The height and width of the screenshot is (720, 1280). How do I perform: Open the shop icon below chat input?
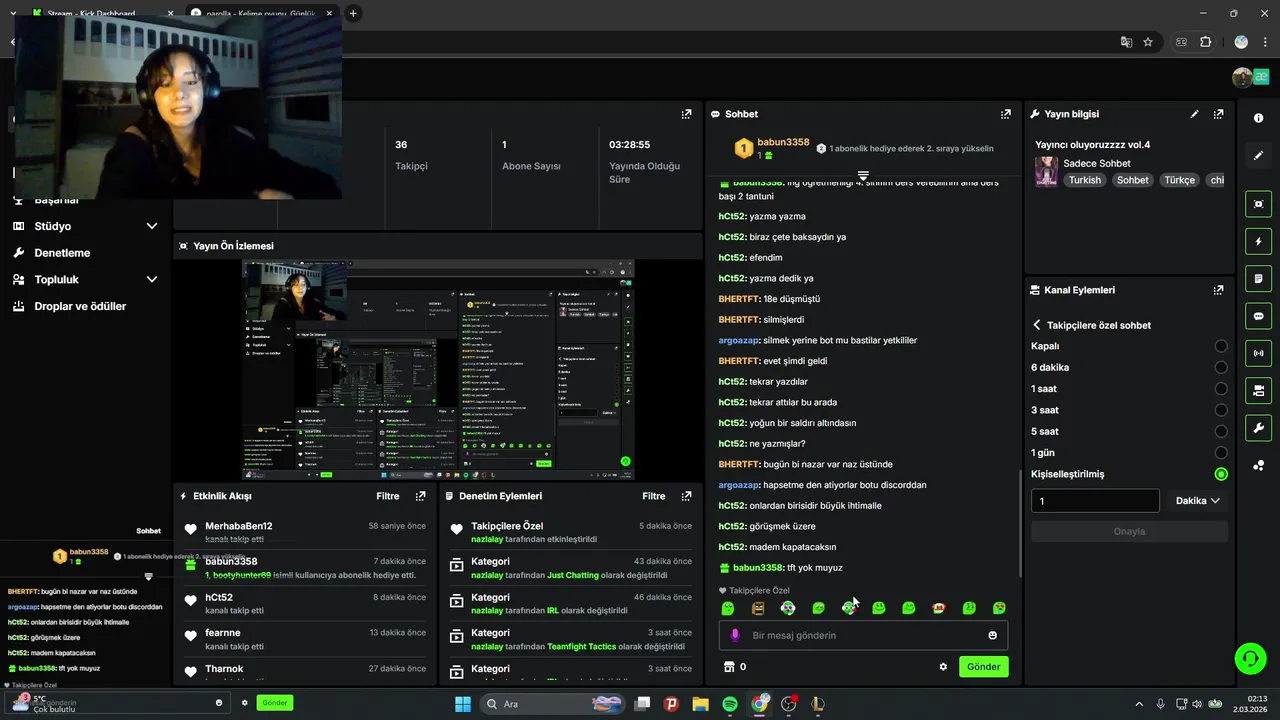point(729,667)
